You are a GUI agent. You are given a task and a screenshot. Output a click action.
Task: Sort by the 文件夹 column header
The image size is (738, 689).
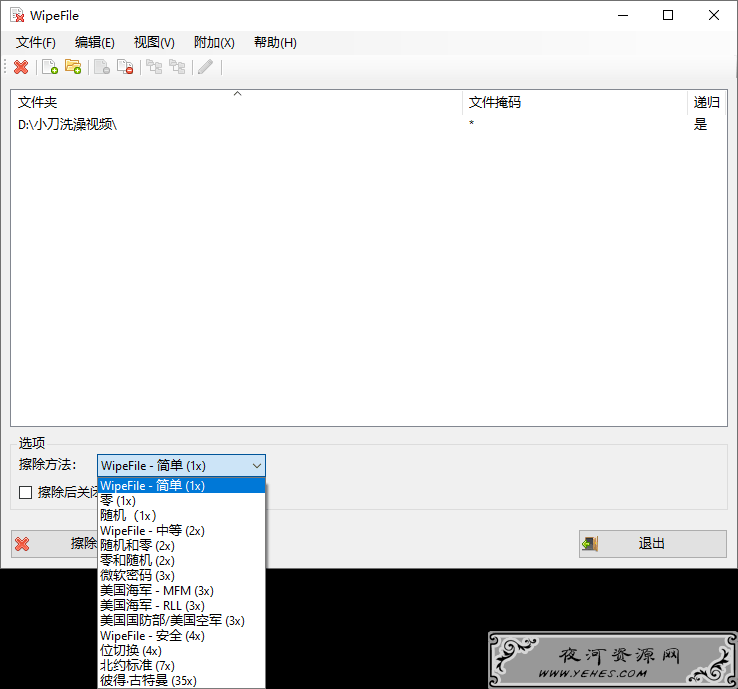(236, 102)
